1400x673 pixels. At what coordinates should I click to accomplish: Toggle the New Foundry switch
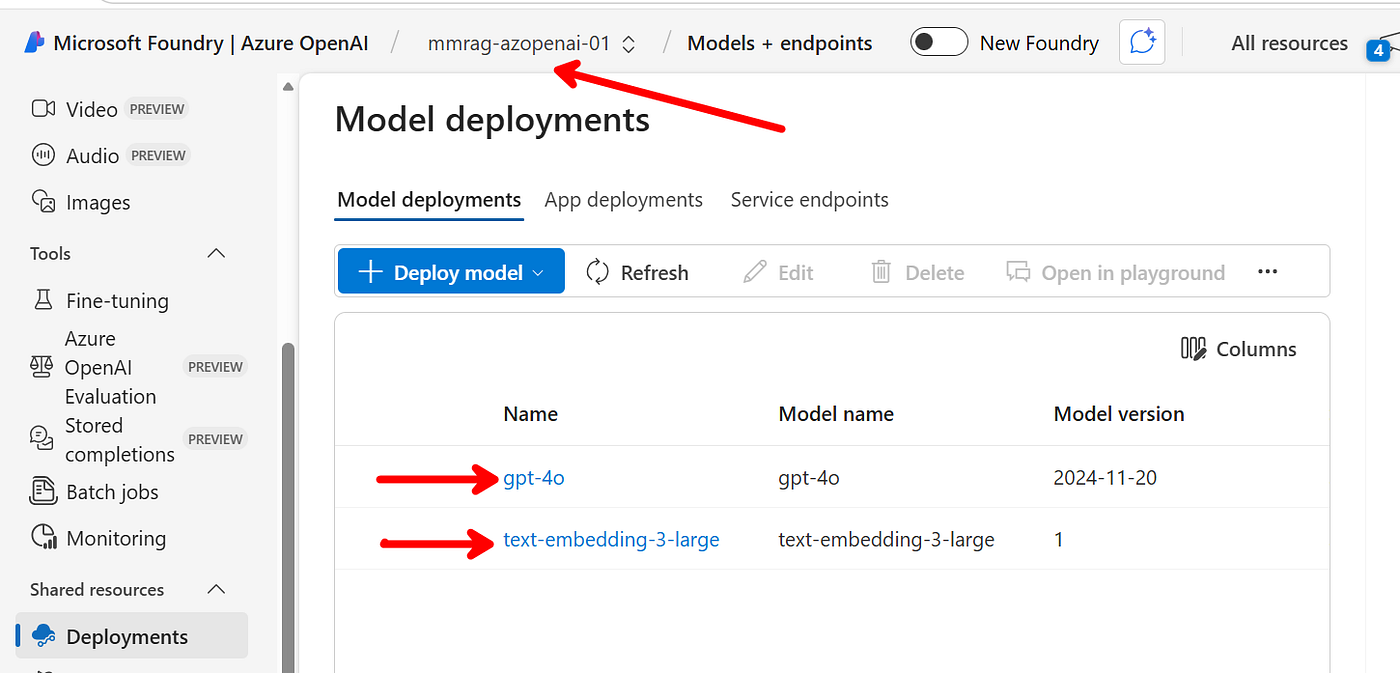[x=939, y=43]
